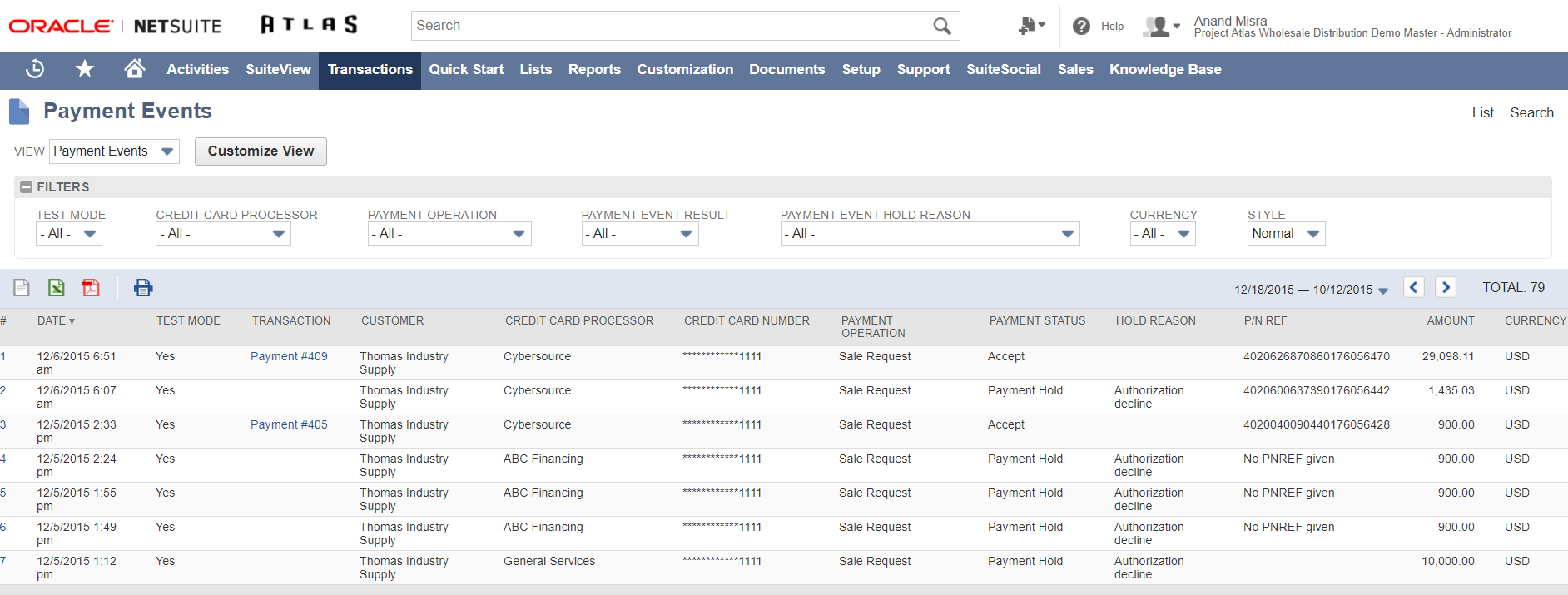The height and width of the screenshot is (595, 1568).
Task: Sort by the Customer column header
Action: [392, 321]
